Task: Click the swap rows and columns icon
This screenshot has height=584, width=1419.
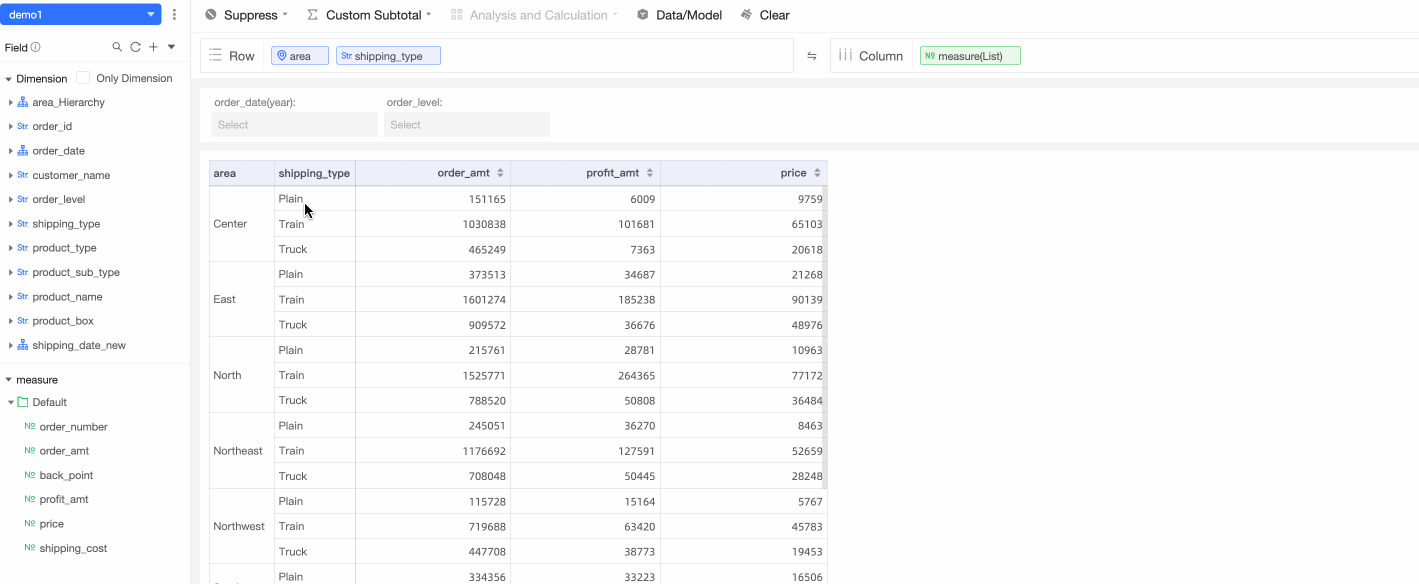Action: [x=812, y=56]
